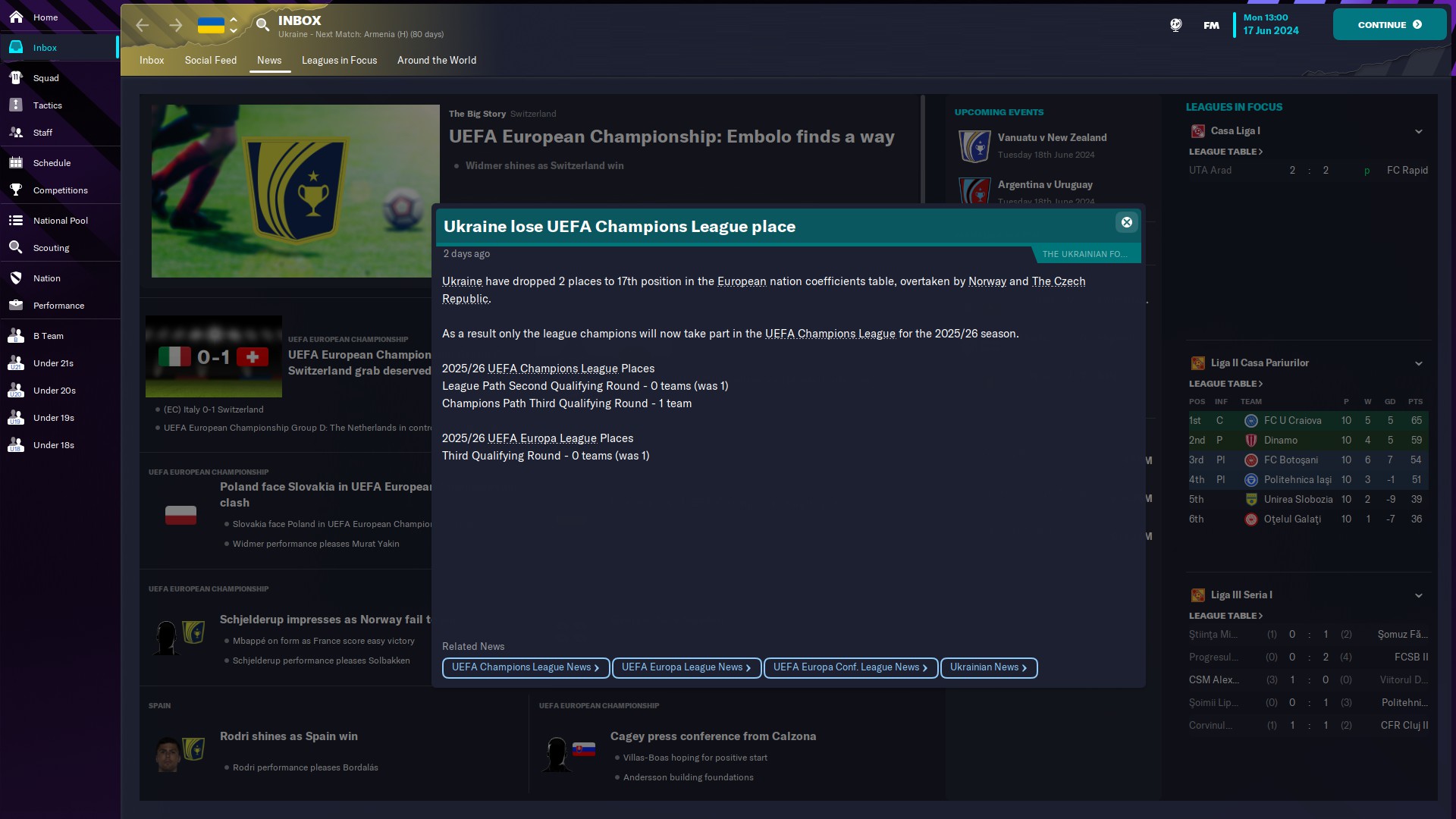1456x819 pixels.
Task: Click the back navigation arrow
Action: pyautogui.click(x=143, y=25)
